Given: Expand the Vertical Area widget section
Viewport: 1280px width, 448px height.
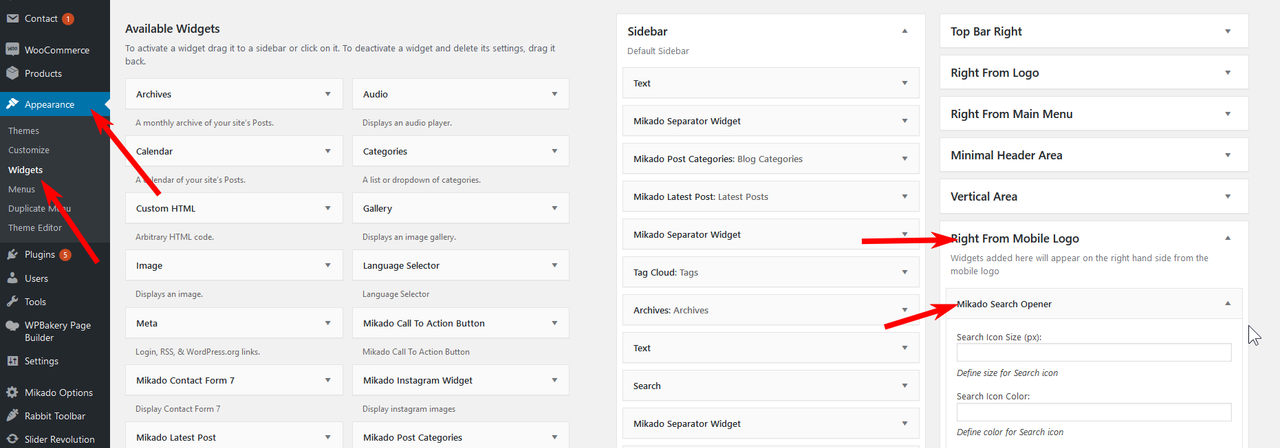Looking at the screenshot, I should (1227, 196).
